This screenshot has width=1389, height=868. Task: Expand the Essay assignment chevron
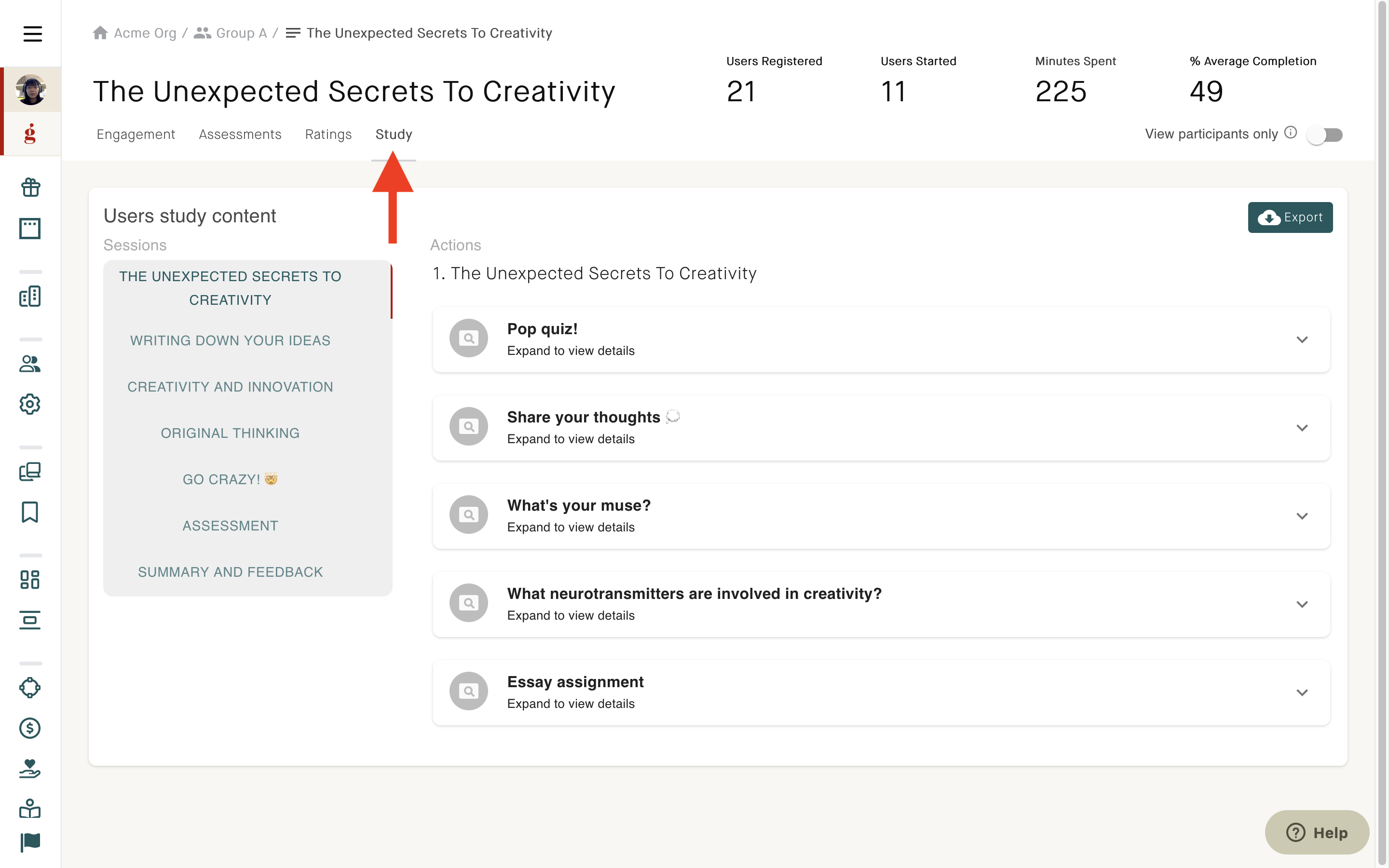[x=1302, y=692]
